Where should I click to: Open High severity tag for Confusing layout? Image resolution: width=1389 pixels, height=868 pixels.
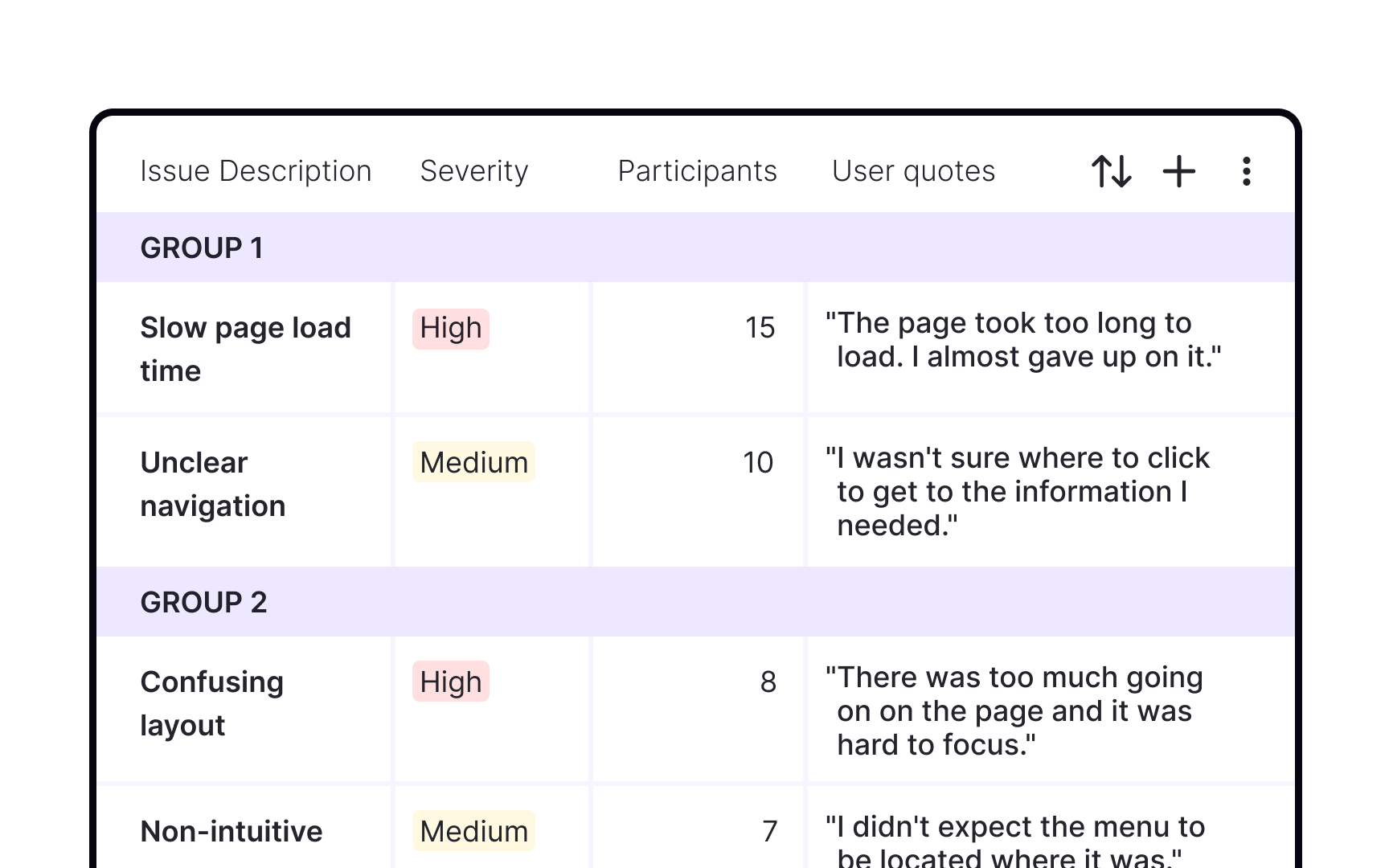[450, 682]
